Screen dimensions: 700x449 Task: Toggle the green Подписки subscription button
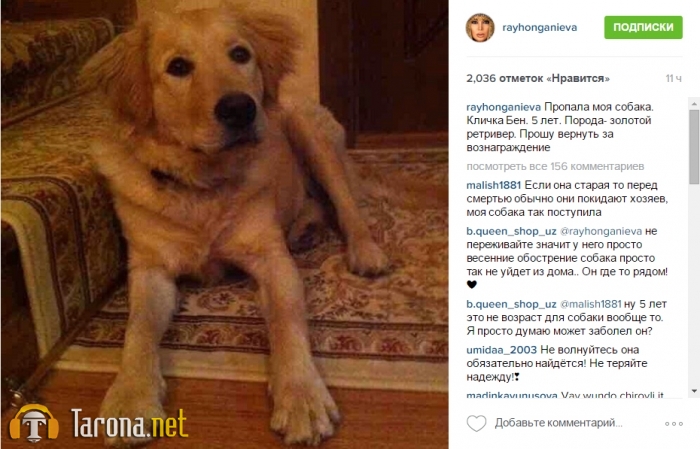coord(643,27)
